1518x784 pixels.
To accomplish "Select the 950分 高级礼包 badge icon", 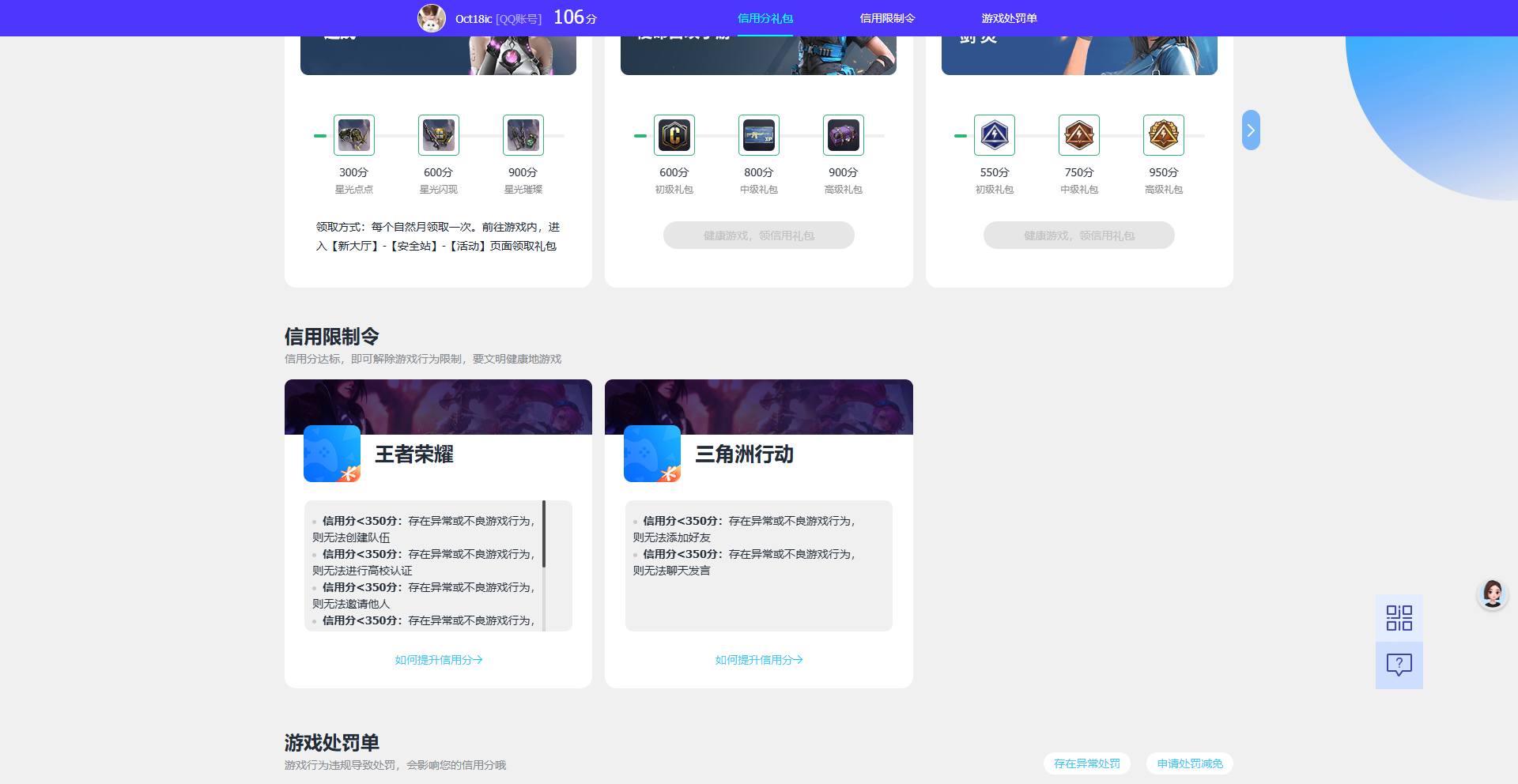I will click(x=1163, y=135).
